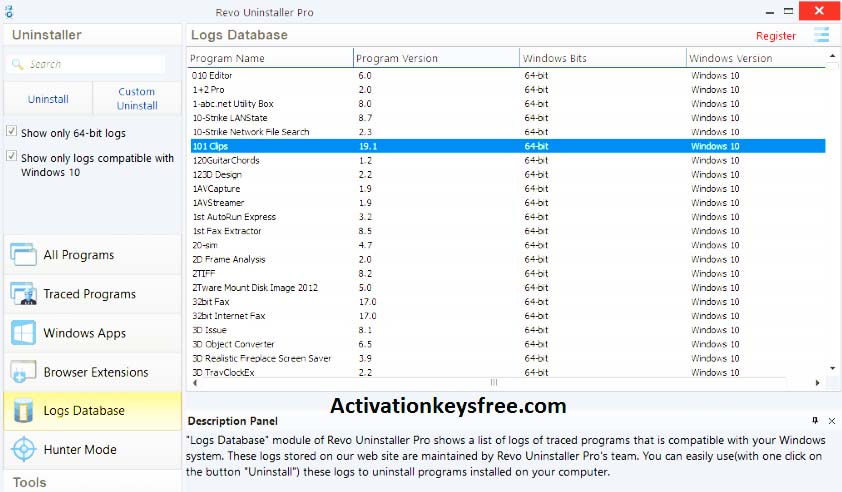Click the Logs Database cylinder icon

coord(23,411)
